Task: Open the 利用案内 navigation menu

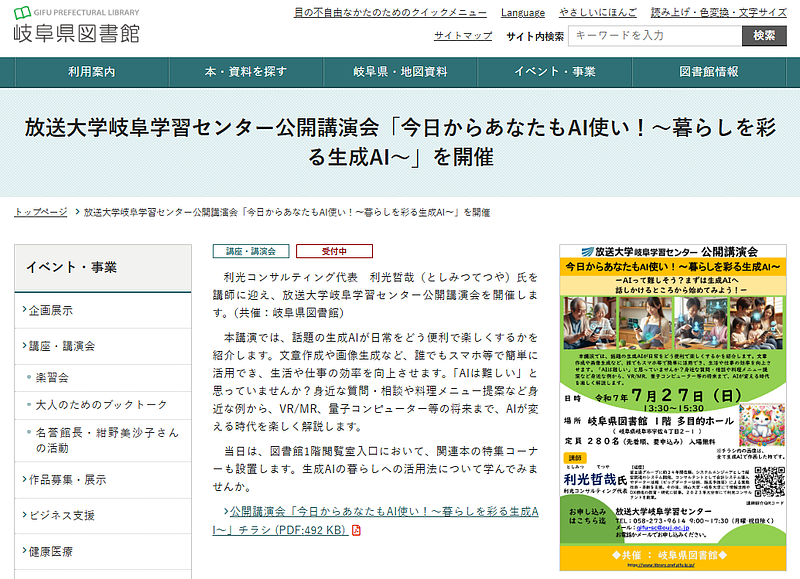Action: click(91, 72)
